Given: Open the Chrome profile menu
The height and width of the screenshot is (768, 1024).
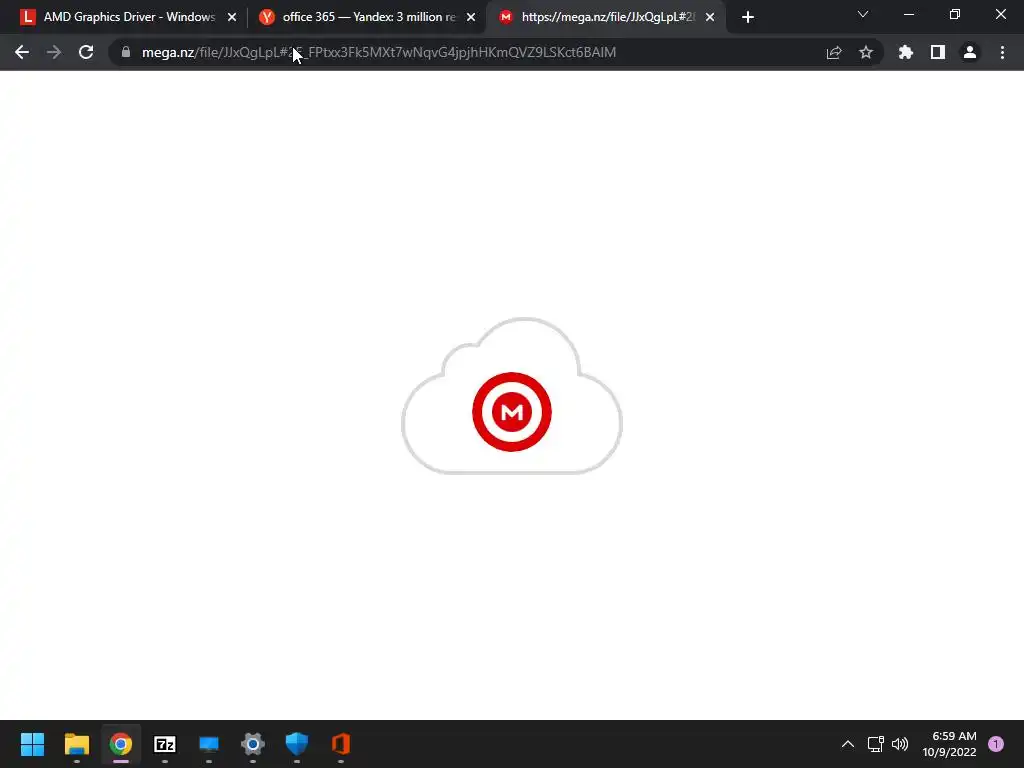Looking at the screenshot, I should tap(970, 52).
